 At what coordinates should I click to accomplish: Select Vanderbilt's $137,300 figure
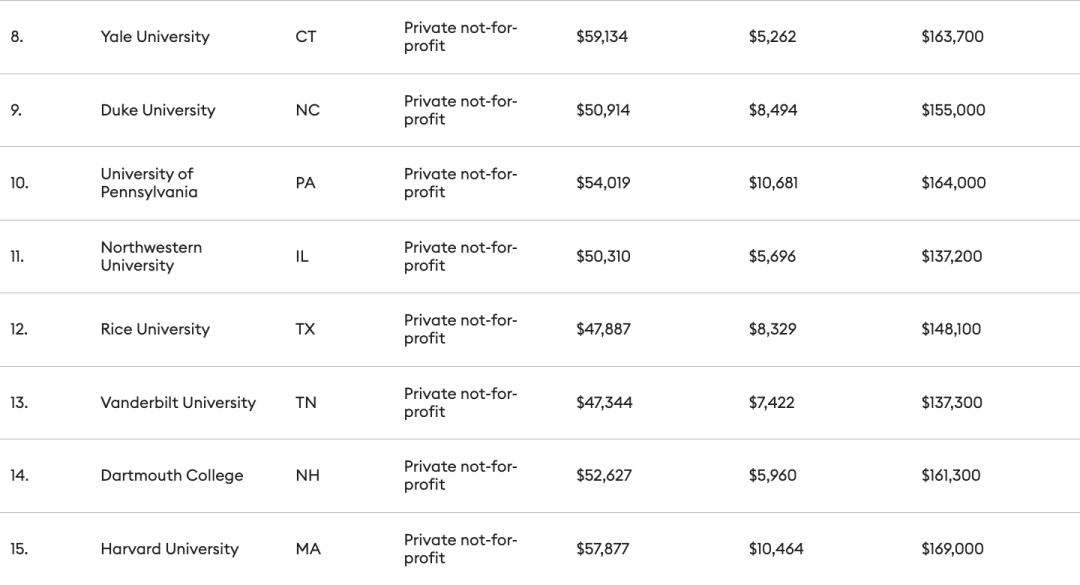pyautogui.click(x=952, y=402)
